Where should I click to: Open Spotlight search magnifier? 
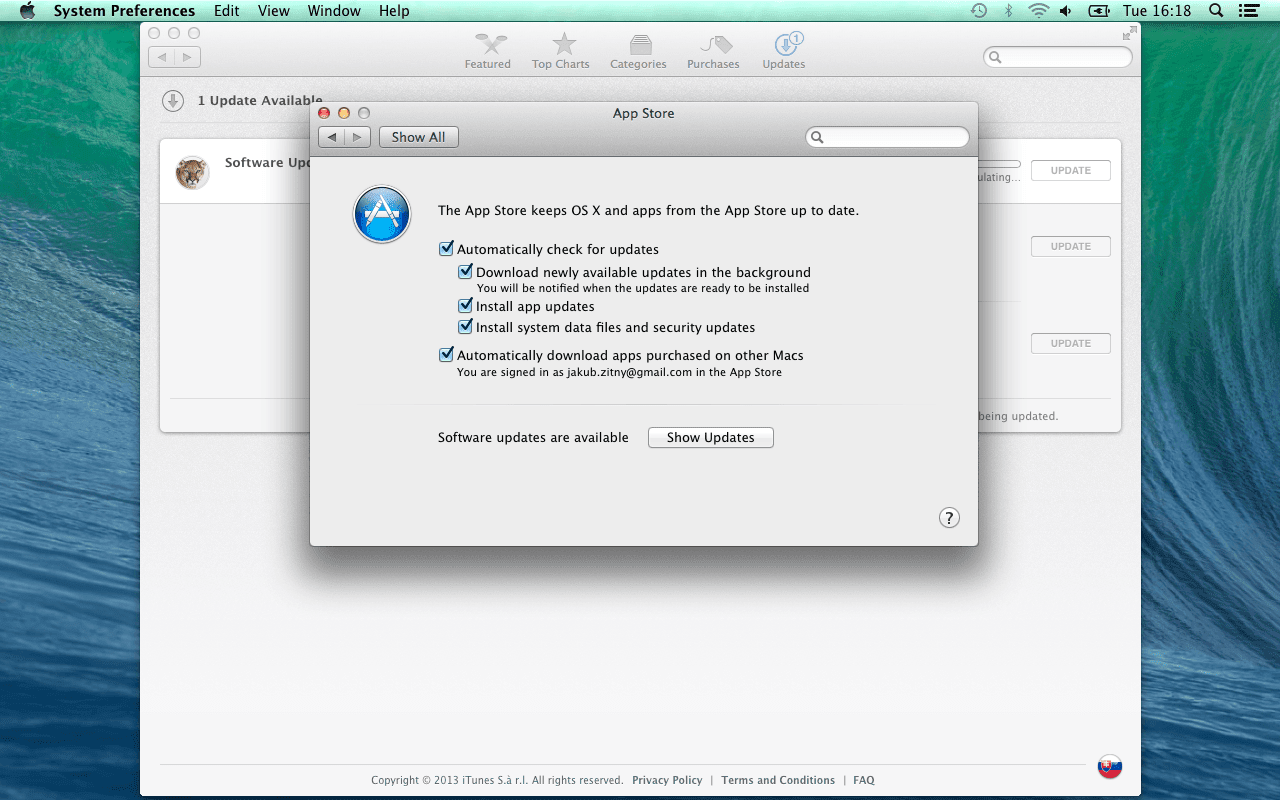pyautogui.click(x=1216, y=11)
